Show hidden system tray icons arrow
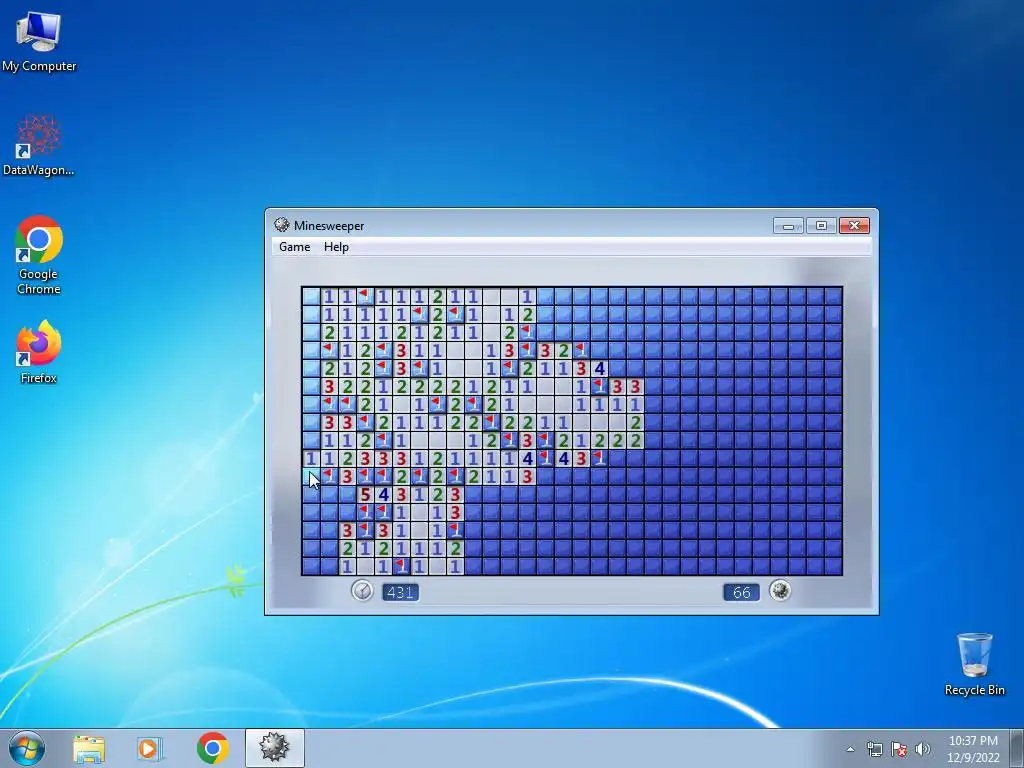 [x=850, y=749]
